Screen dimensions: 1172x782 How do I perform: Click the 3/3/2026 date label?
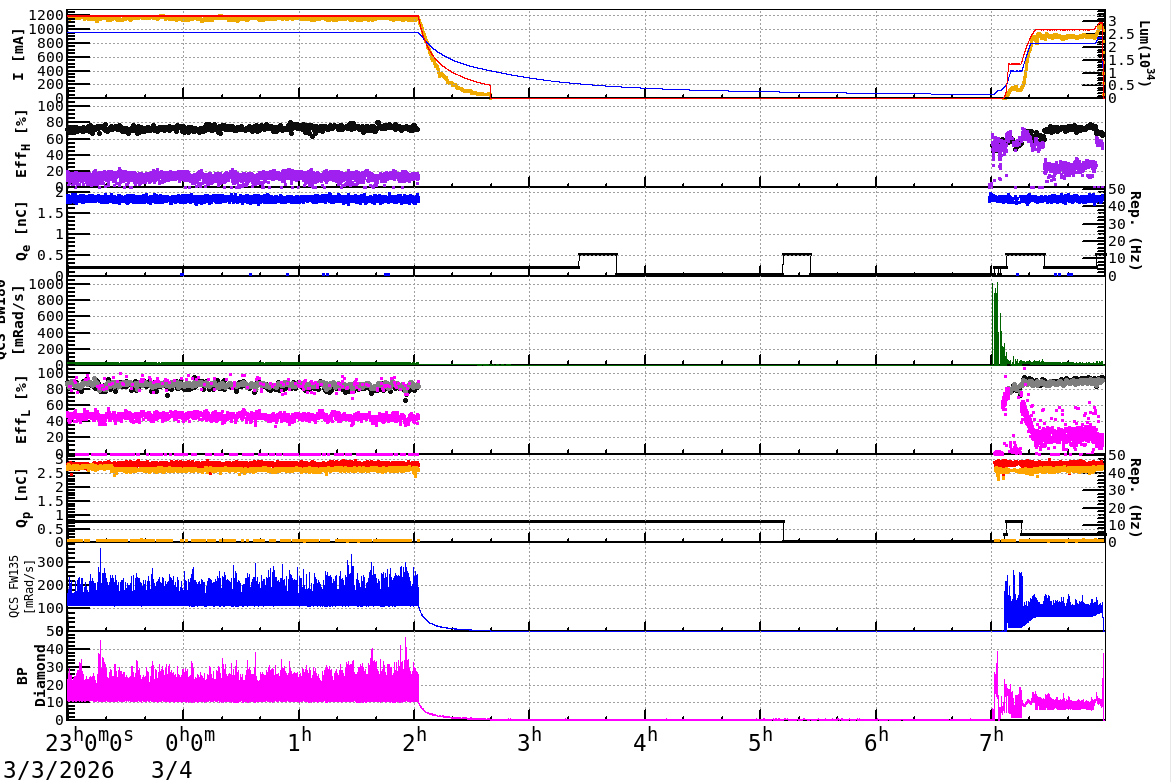coord(58,770)
